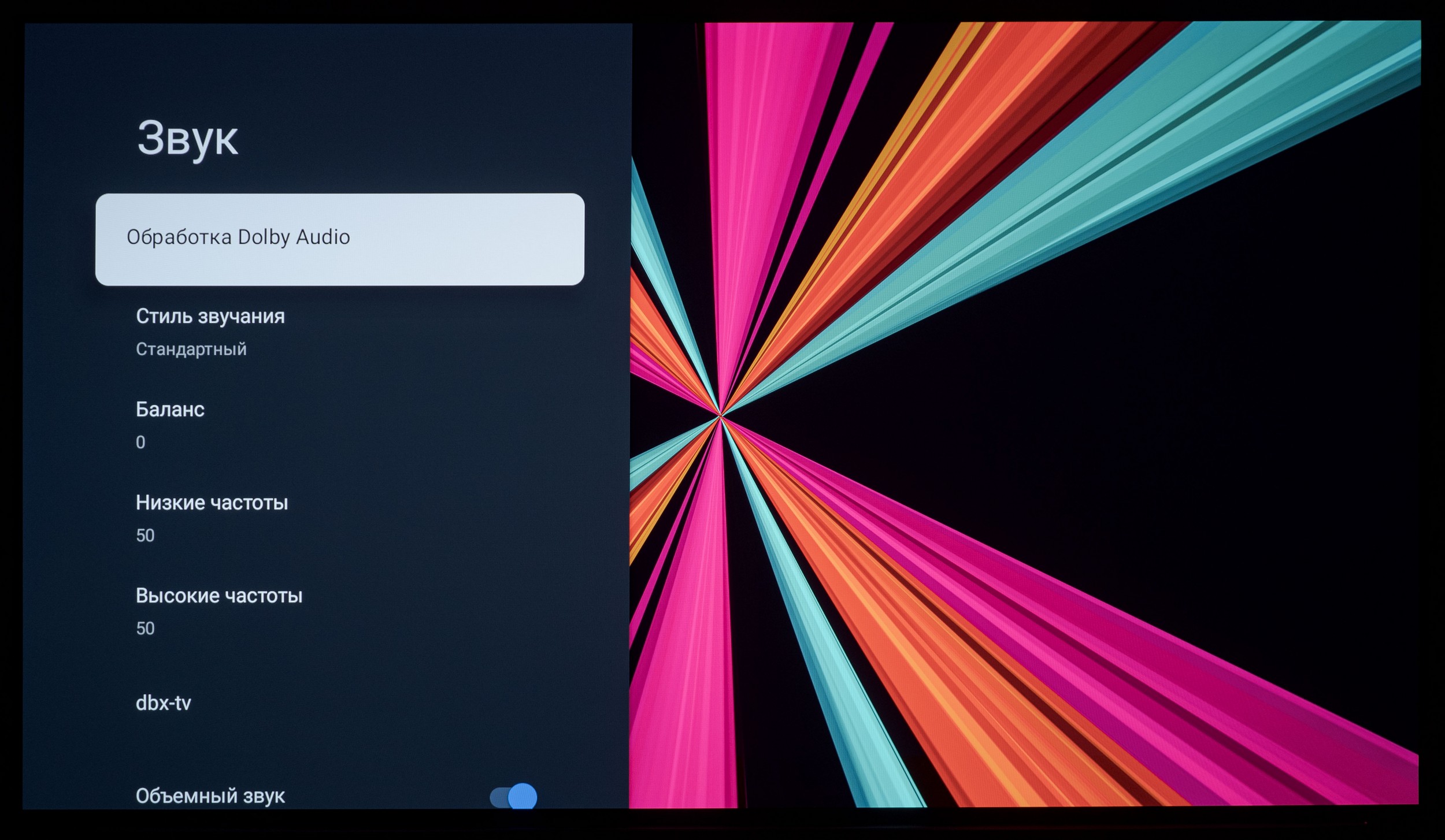Click the Стандартный sound style value

[191, 349]
